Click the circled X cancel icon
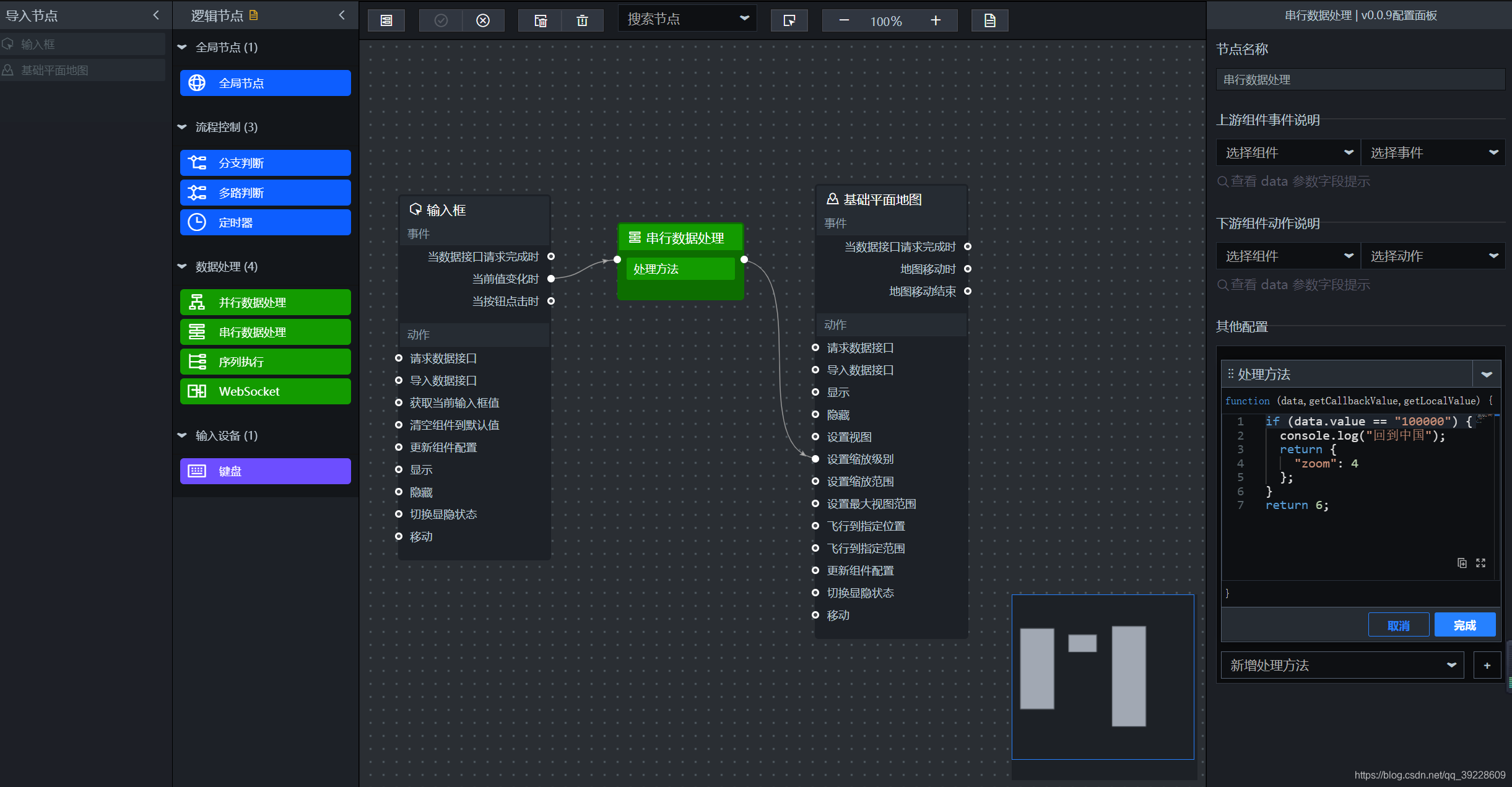This screenshot has height=787, width=1512. (x=483, y=20)
